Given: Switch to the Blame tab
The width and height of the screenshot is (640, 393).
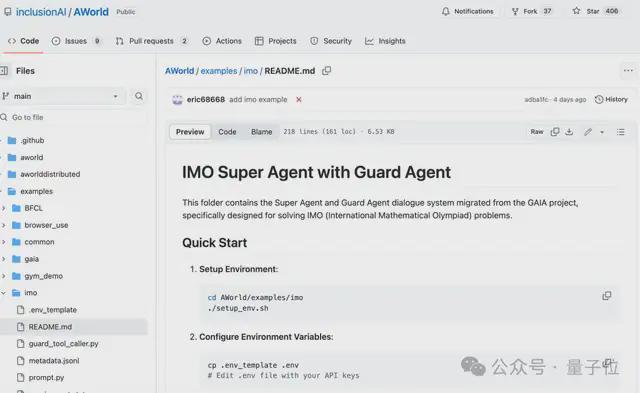Looking at the screenshot, I should (x=262, y=132).
